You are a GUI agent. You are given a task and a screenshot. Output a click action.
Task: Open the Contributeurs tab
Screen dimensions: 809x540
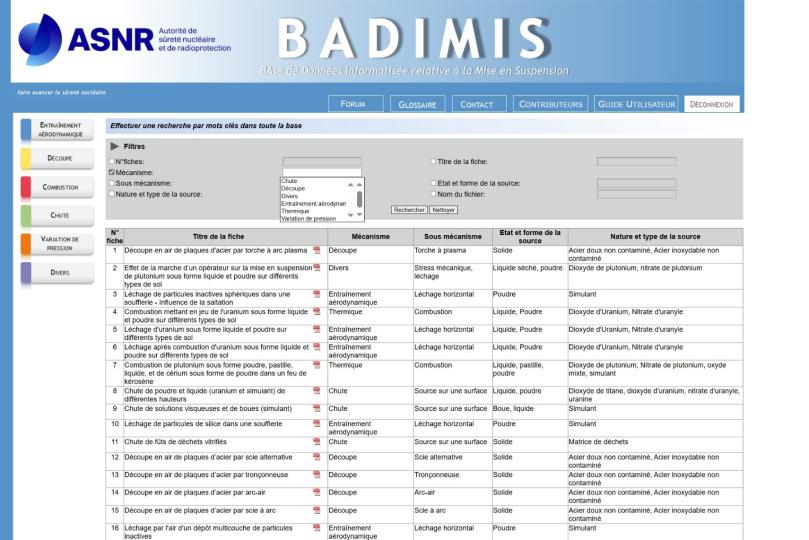[x=551, y=104]
